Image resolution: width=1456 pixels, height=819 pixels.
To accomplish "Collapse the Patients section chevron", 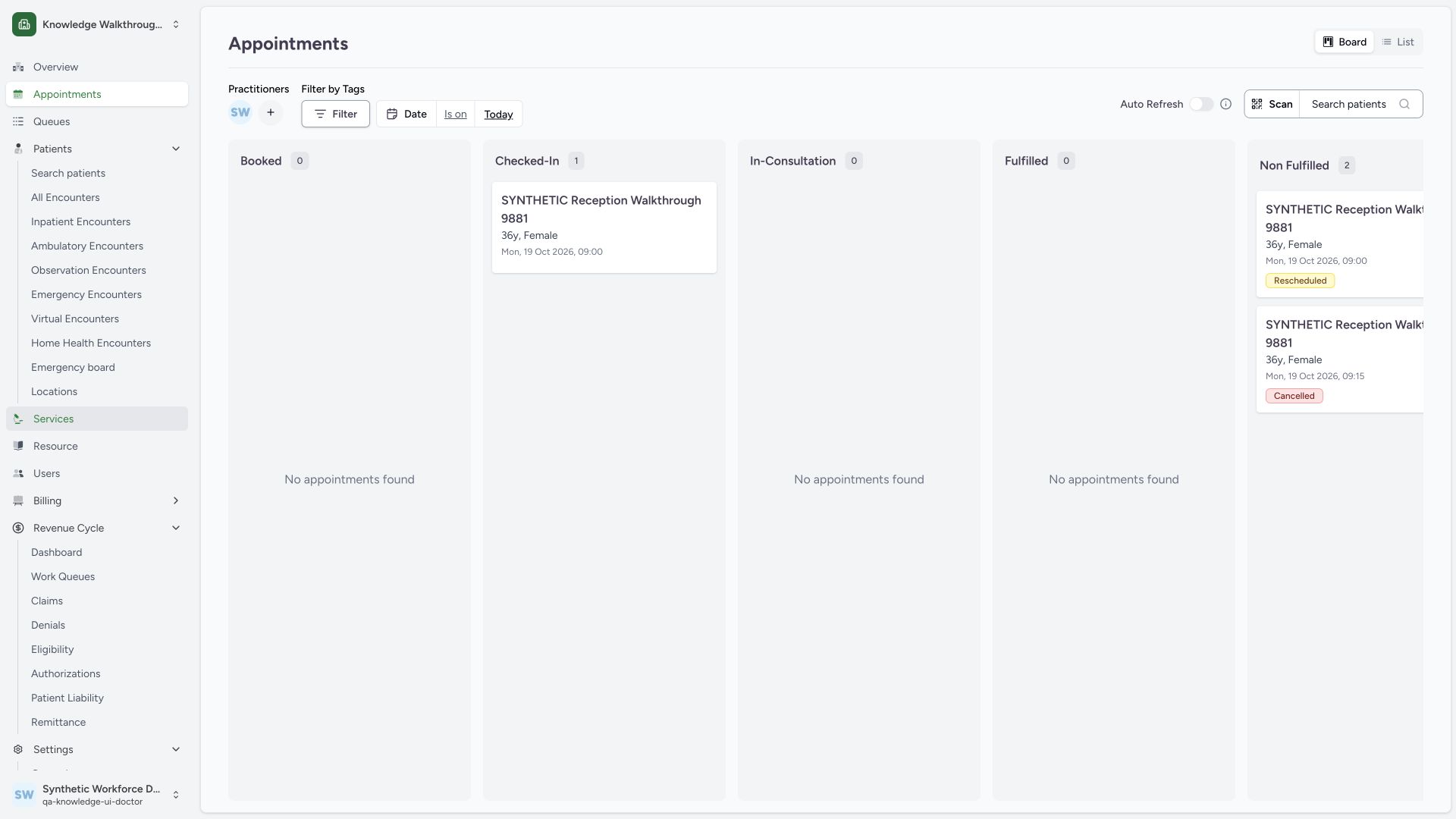I will (x=176, y=149).
